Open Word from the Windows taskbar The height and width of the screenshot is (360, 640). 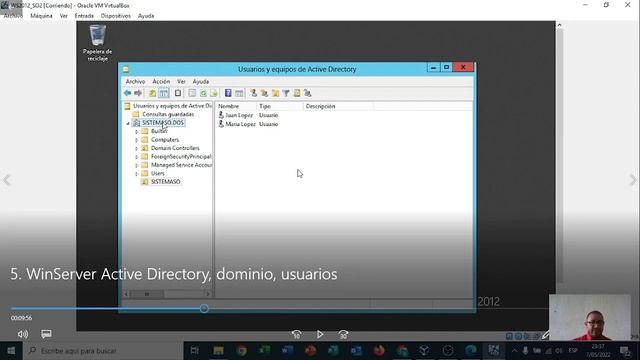click(x=287, y=351)
